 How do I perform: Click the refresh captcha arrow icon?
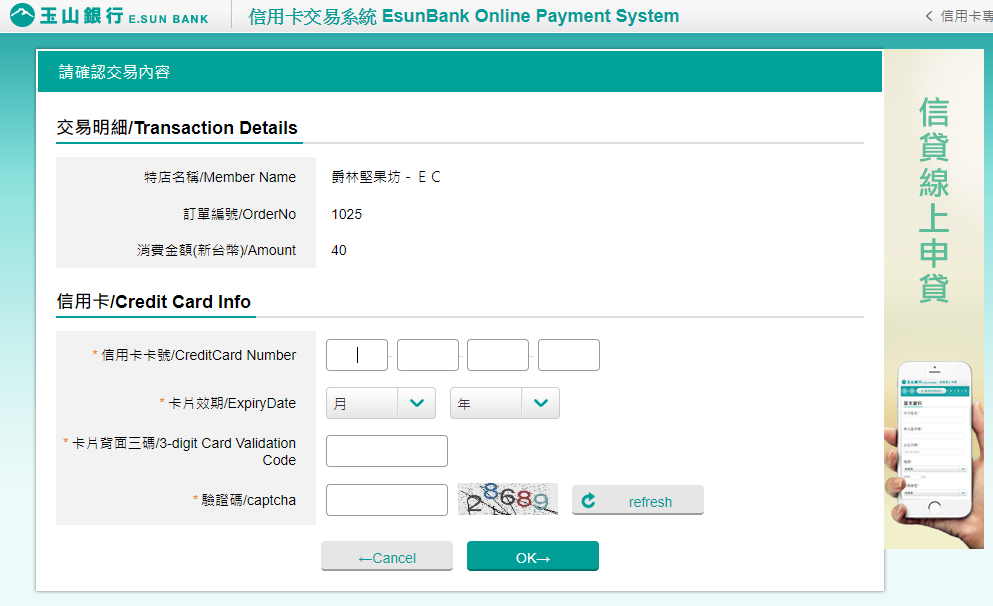click(x=588, y=501)
